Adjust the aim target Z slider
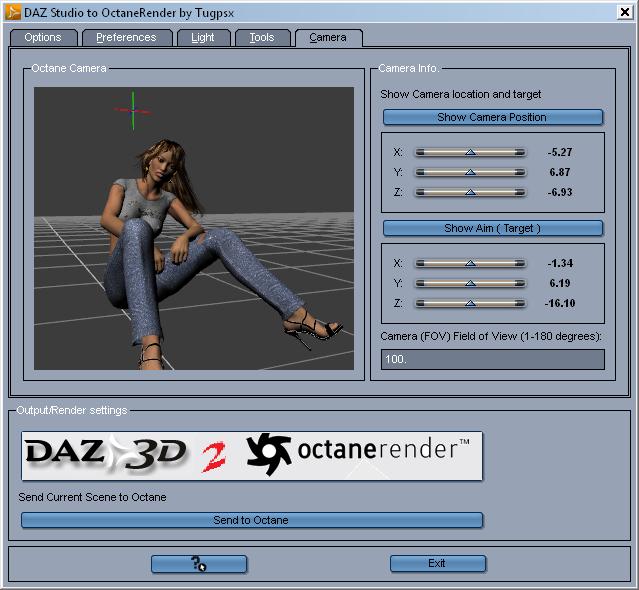Screen dimensions: 639x590 470,303
